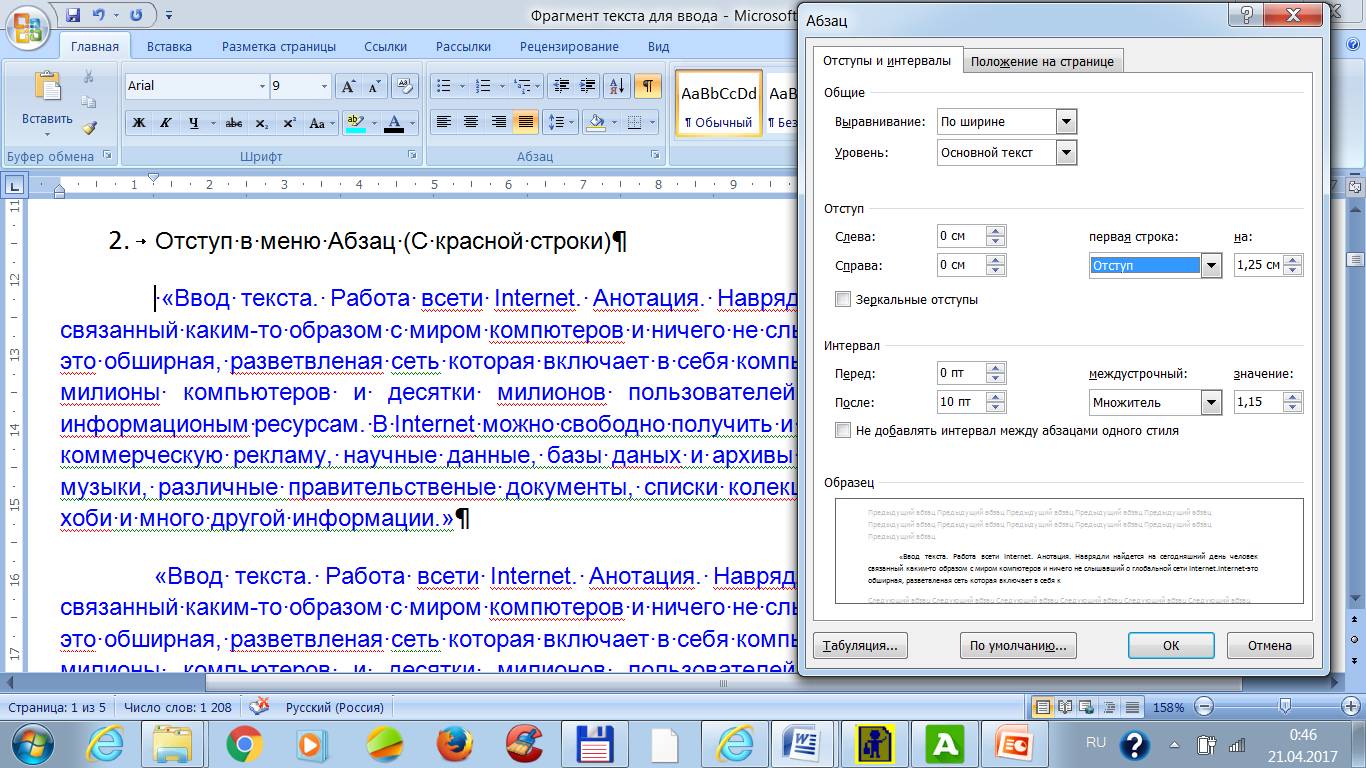Click the Save icon in quick access toolbar
The width and height of the screenshot is (1366, 768).
(72, 15)
